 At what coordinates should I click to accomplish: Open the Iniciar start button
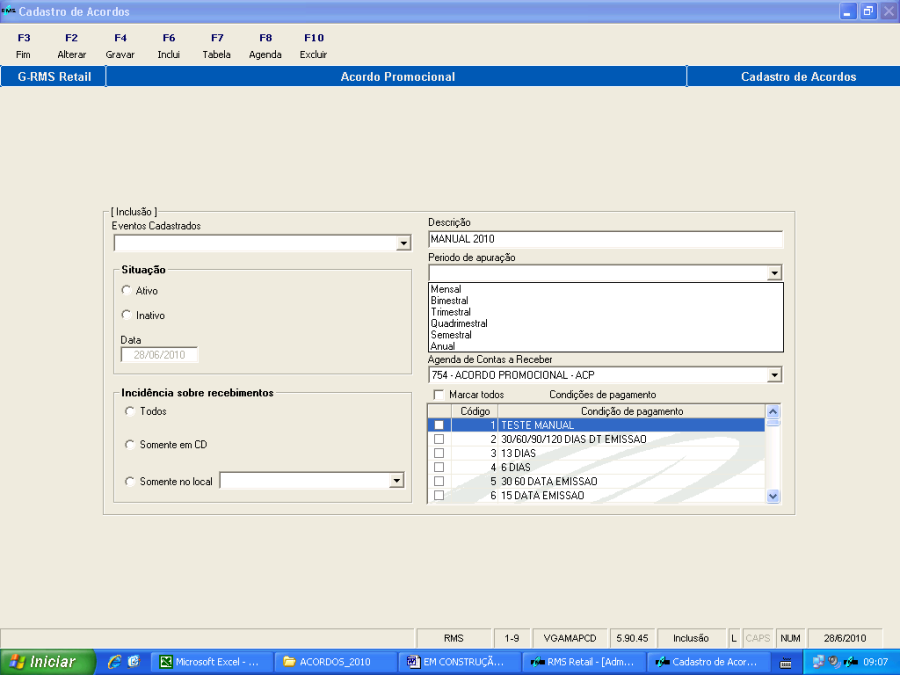click(x=47, y=662)
